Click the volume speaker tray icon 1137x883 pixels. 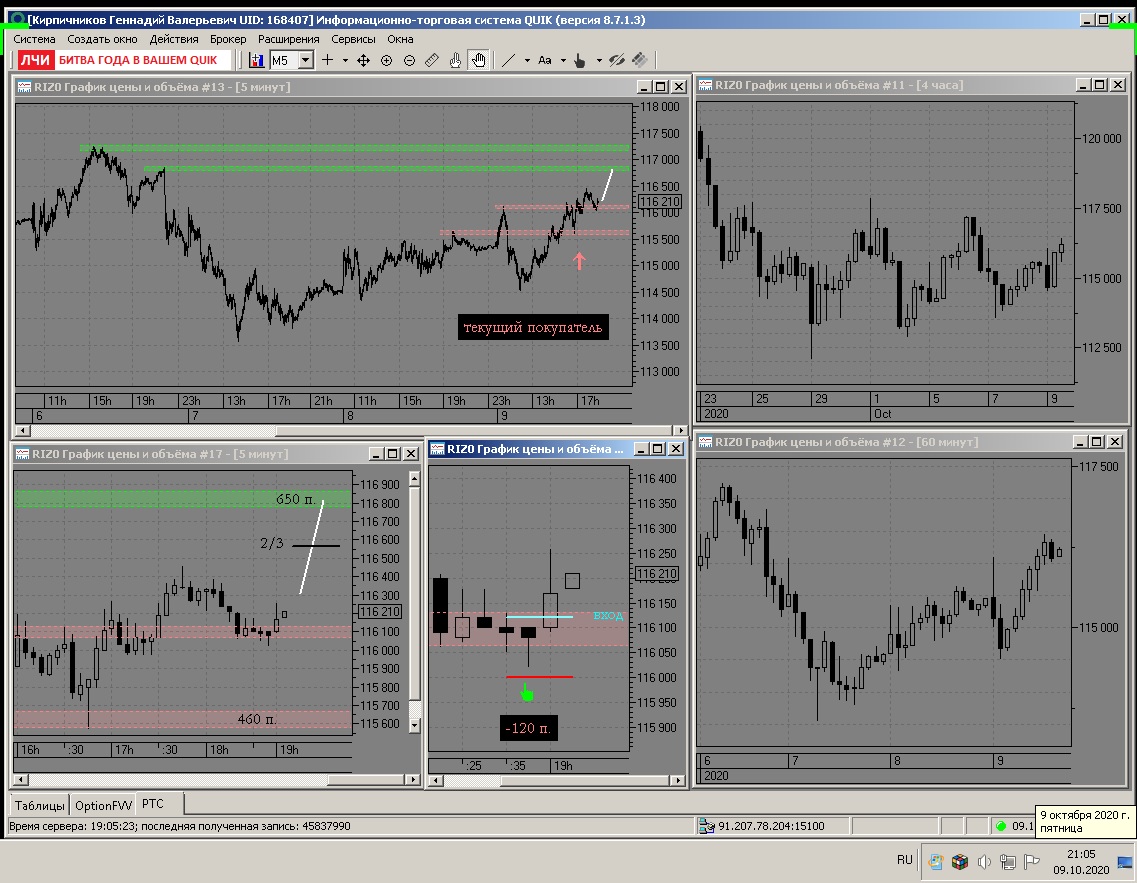[x=984, y=861]
